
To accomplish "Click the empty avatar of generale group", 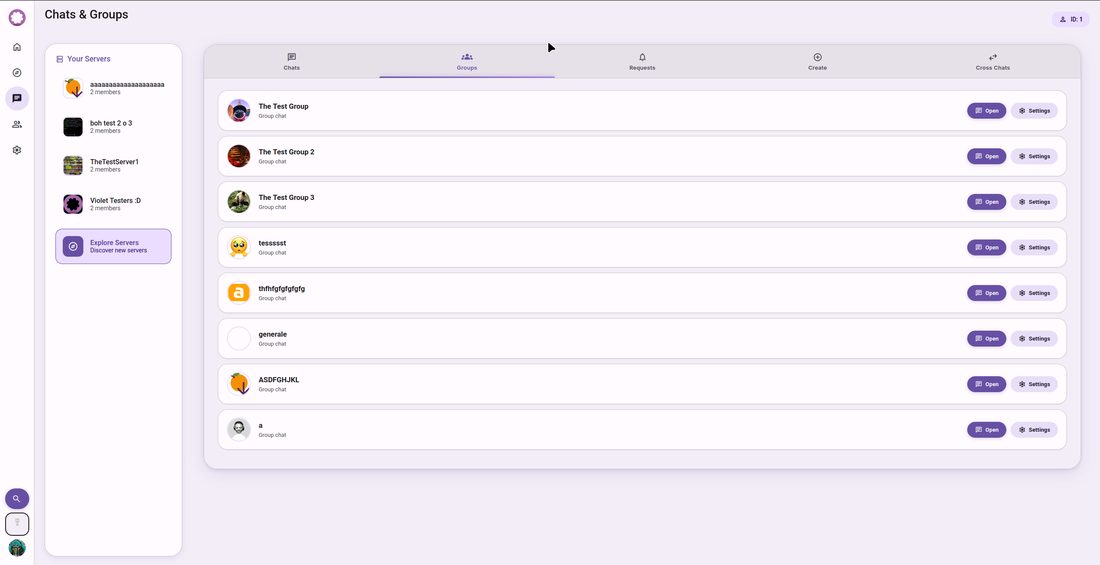I will point(239,339).
